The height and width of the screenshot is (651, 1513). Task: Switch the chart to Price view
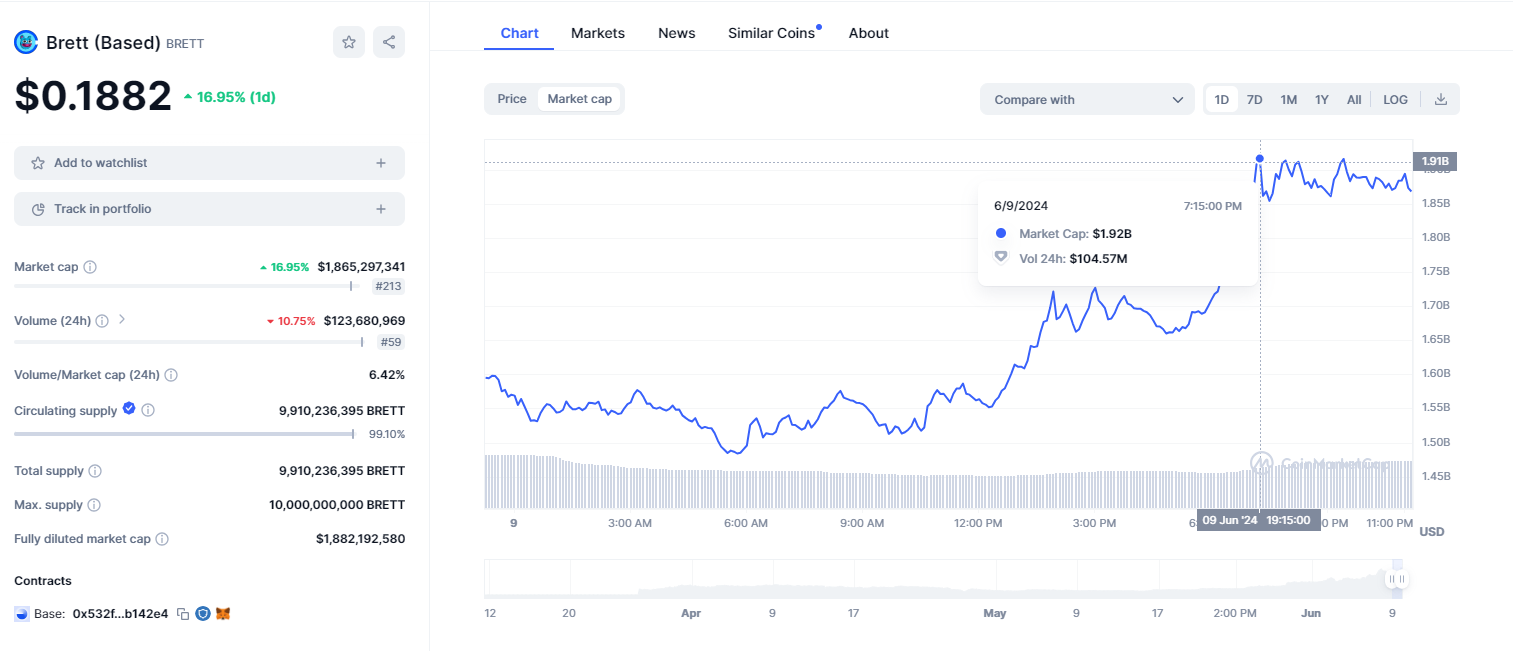[x=512, y=99]
